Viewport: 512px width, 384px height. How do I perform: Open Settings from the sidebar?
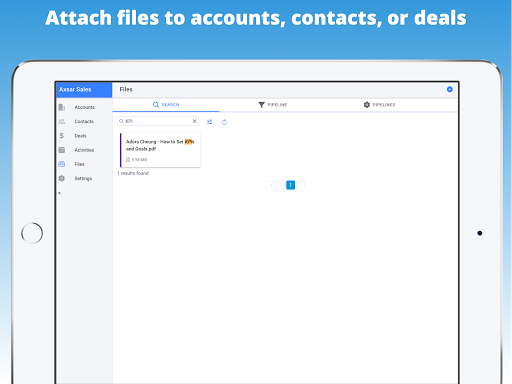point(84,179)
